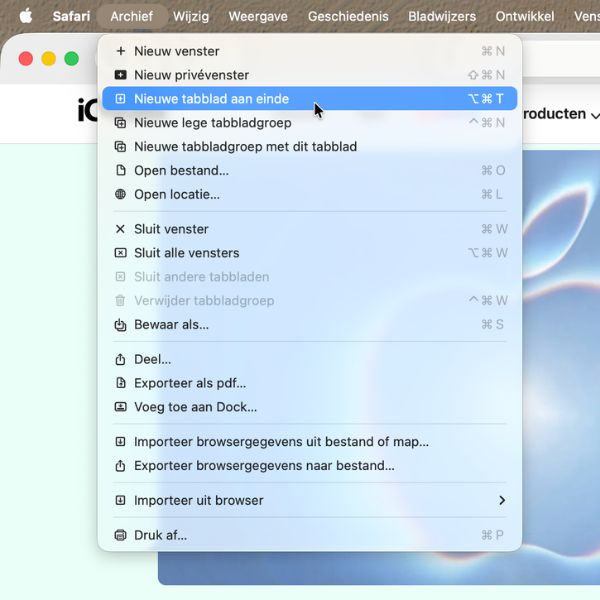Open the Geschiedenis menu

pyautogui.click(x=348, y=16)
